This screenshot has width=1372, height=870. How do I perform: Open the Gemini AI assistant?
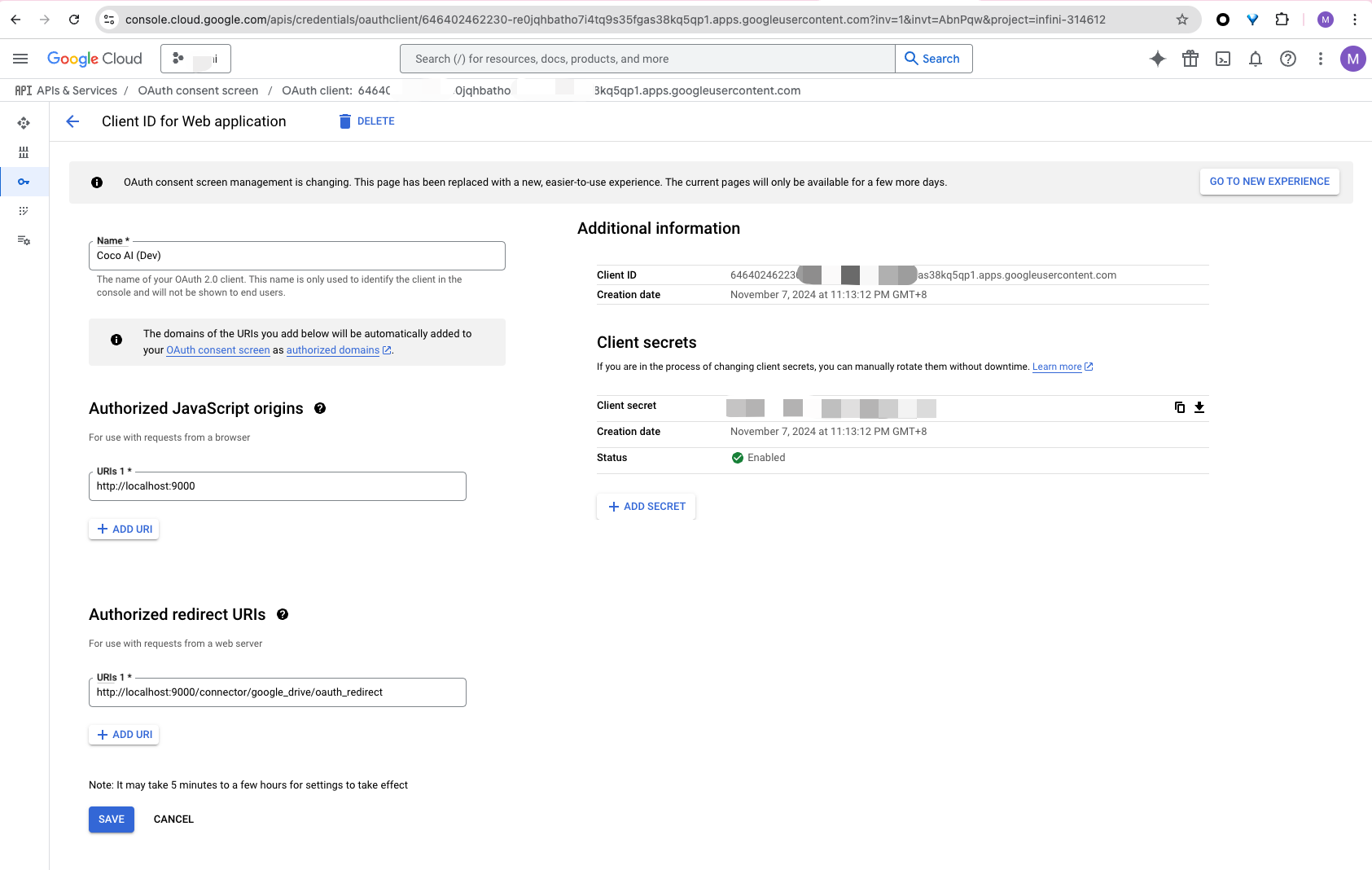point(1157,59)
